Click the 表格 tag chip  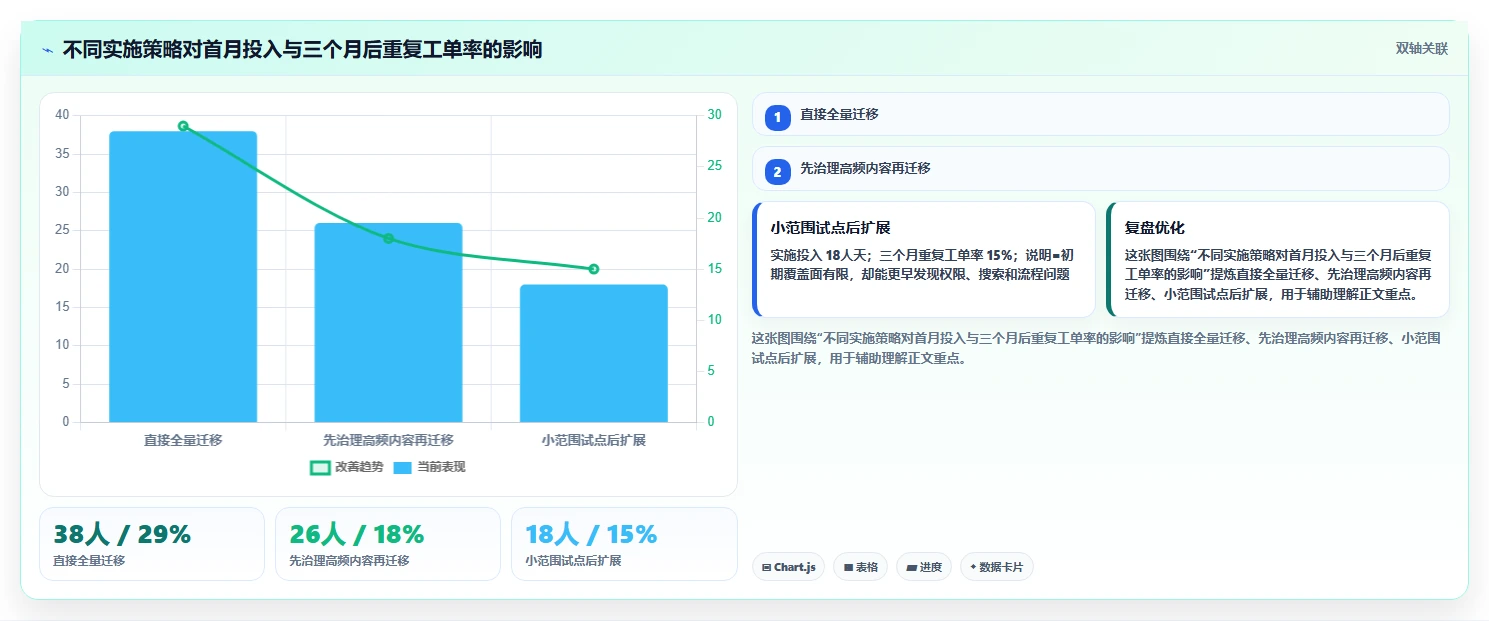(x=861, y=567)
